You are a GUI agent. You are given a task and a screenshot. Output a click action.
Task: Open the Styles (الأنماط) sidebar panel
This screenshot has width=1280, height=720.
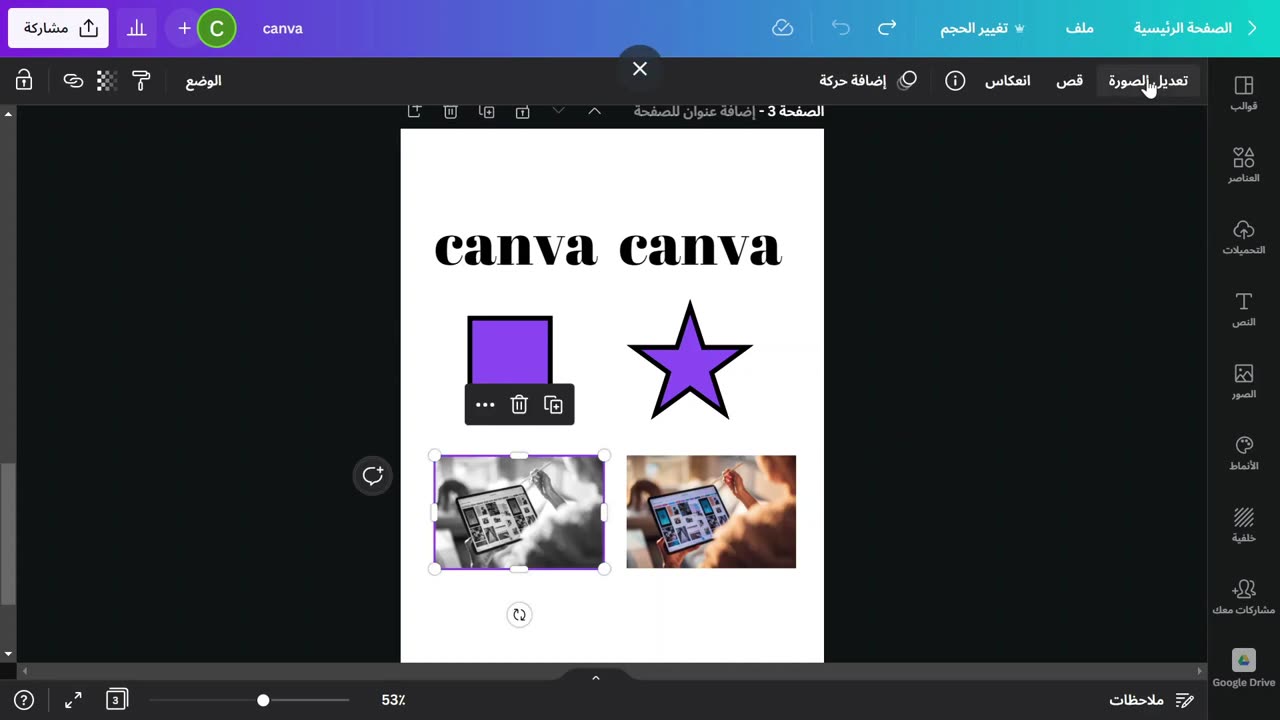(x=1243, y=453)
